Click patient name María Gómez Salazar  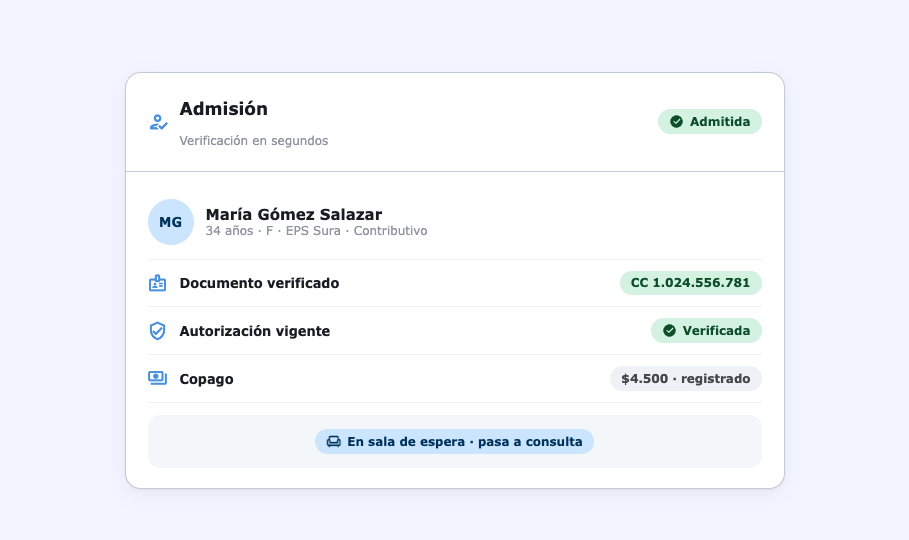pos(293,214)
